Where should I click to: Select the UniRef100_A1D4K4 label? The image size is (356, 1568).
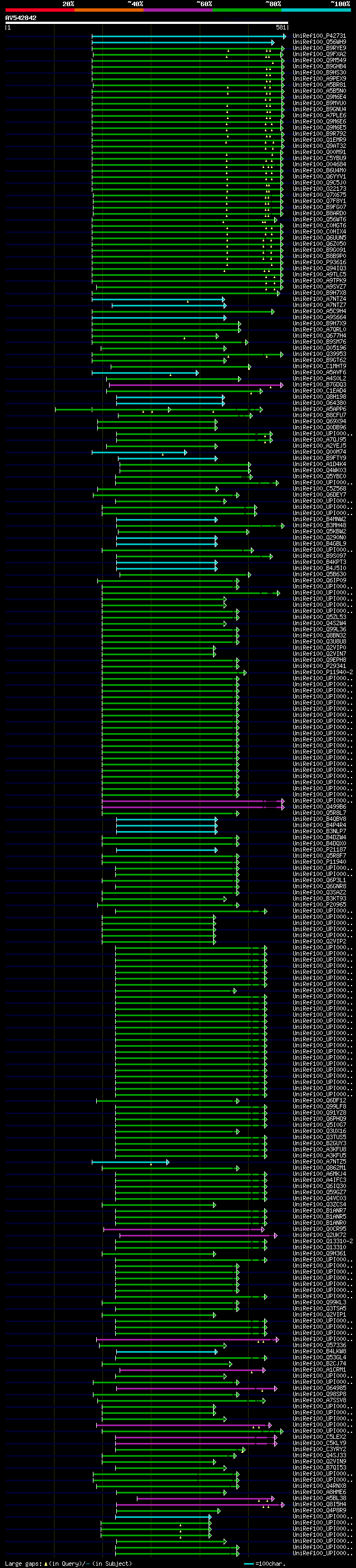[319, 464]
